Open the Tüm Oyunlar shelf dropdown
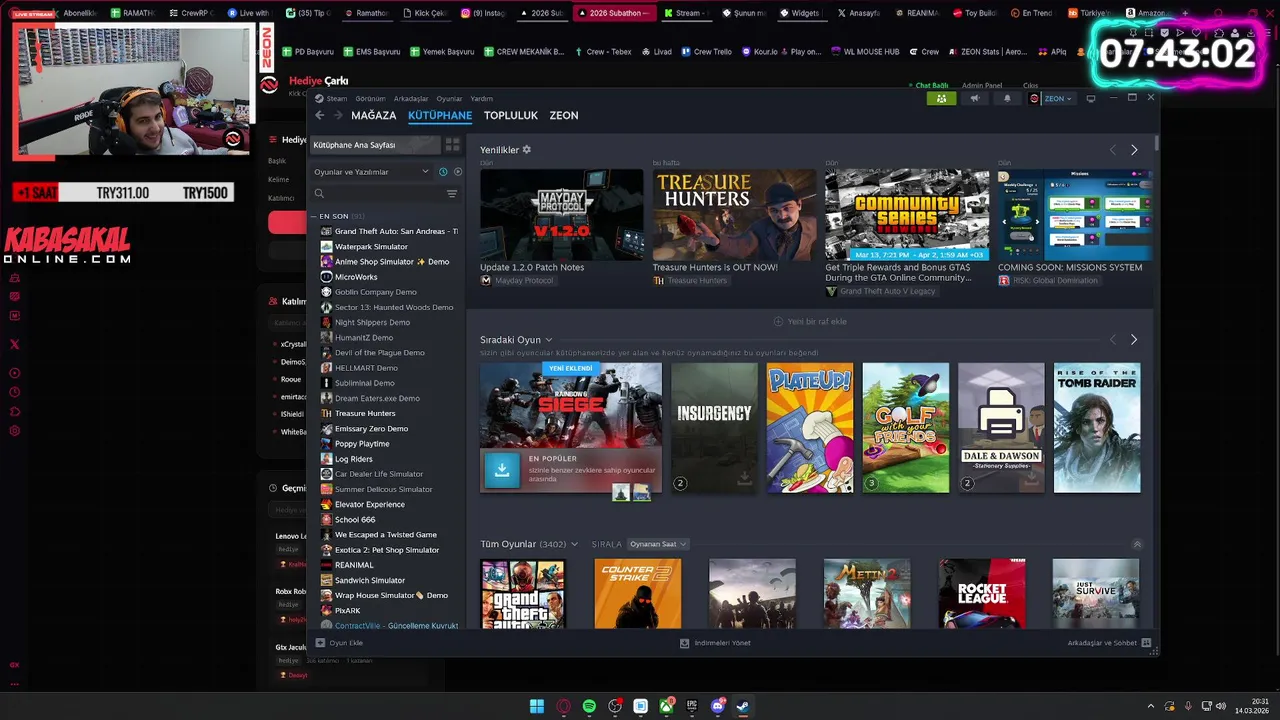This screenshot has height=720, width=1280. [x=574, y=544]
